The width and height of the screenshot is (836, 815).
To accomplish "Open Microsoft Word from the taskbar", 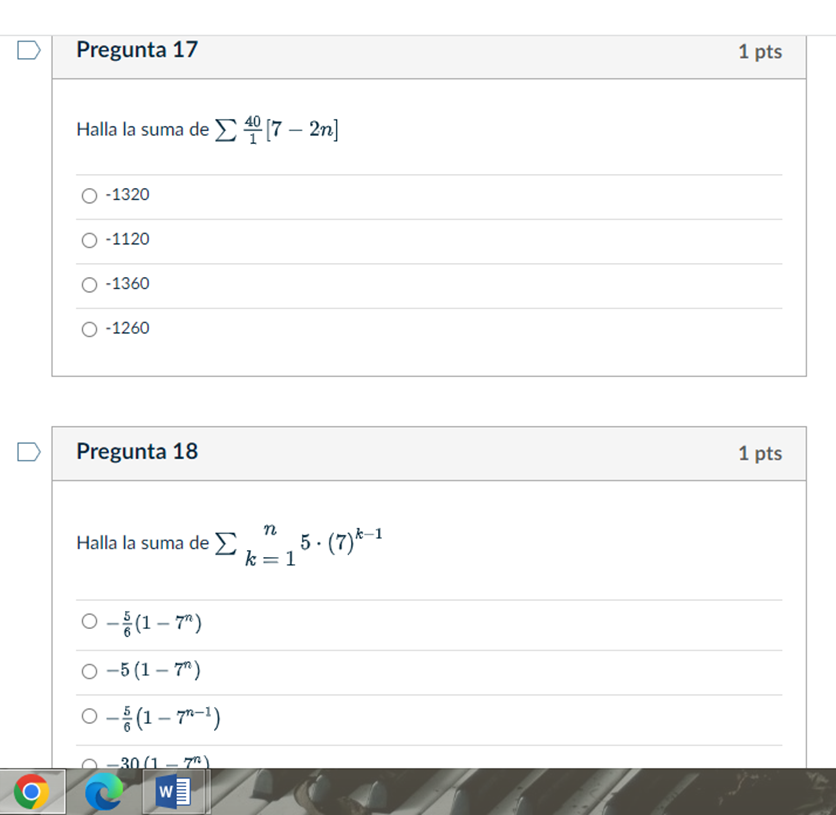I will [175, 790].
